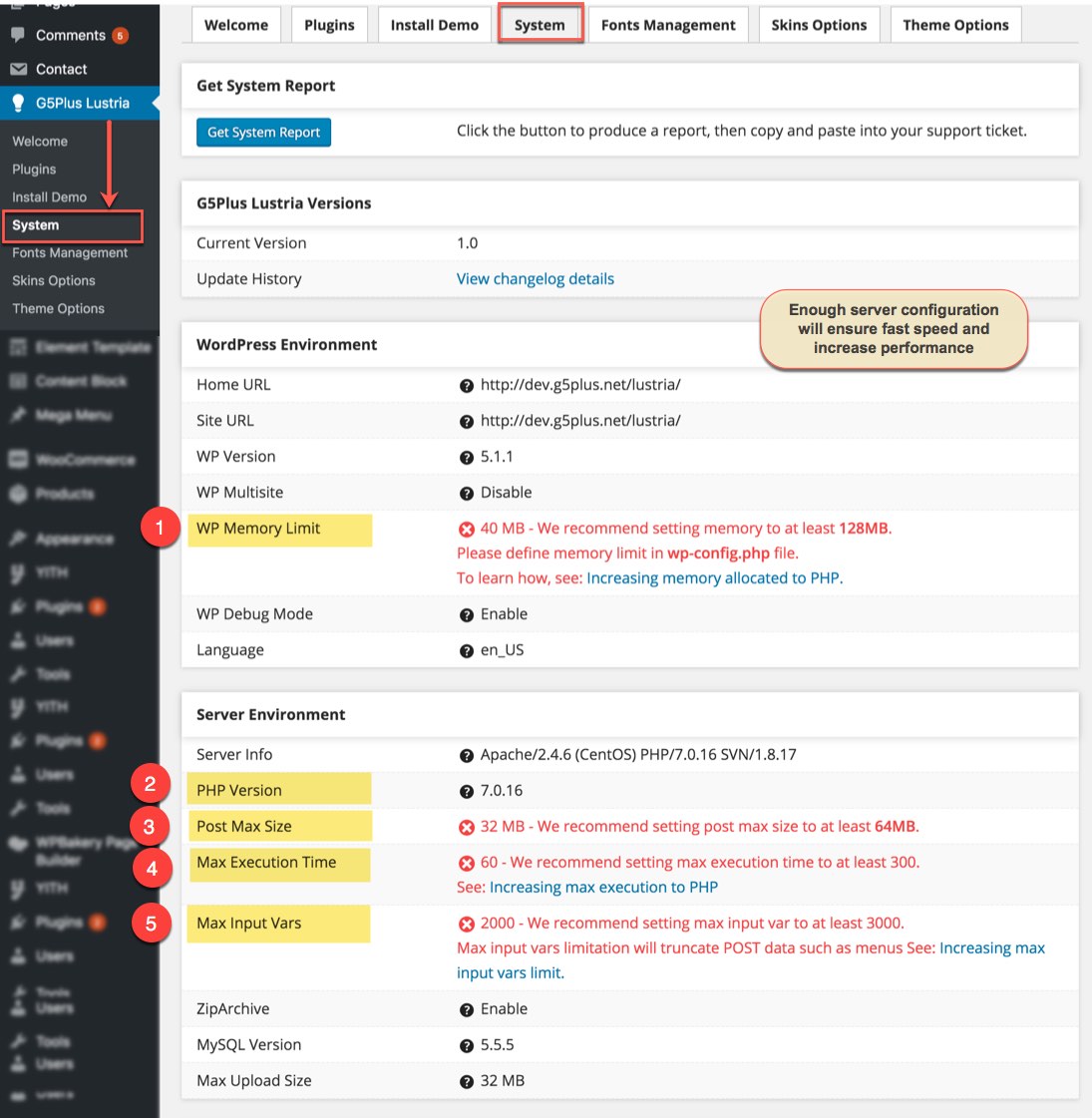Image resolution: width=1092 pixels, height=1118 pixels.
Task: Go to Fonts Management tab
Action: tap(668, 25)
